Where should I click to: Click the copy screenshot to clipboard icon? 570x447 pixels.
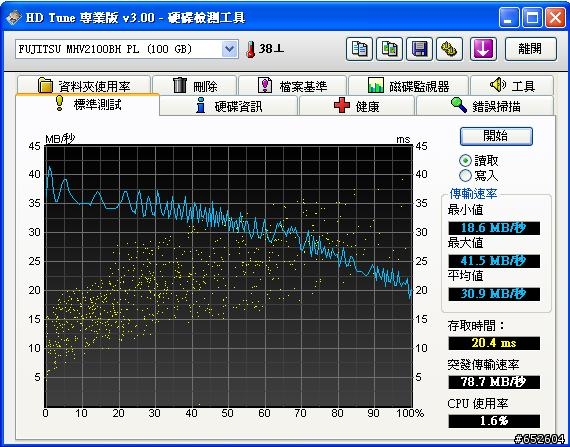389,49
